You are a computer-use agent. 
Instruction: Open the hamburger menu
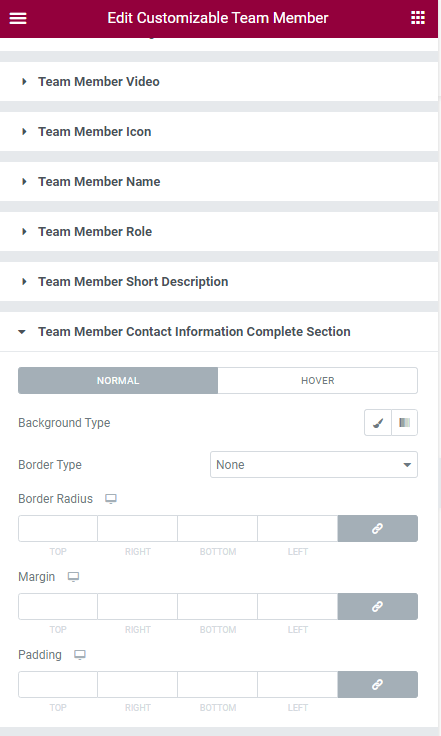click(18, 18)
